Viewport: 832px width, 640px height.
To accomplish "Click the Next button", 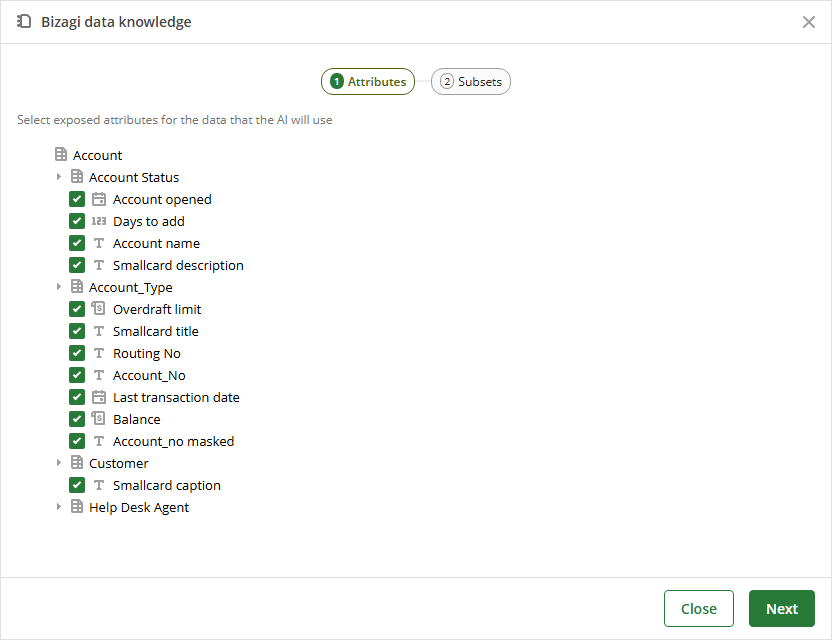I will coord(782,609).
